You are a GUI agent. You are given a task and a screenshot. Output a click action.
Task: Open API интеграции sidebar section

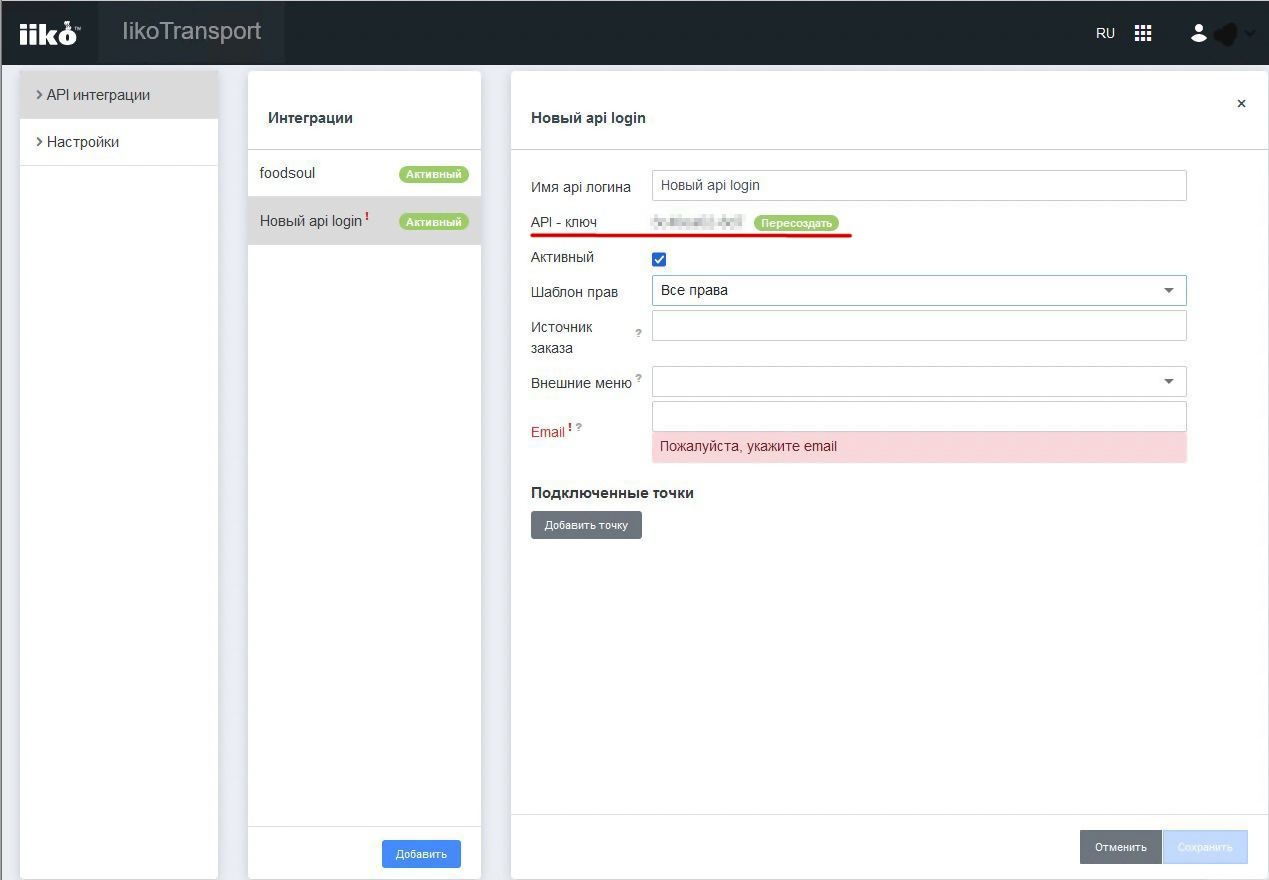[98, 95]
